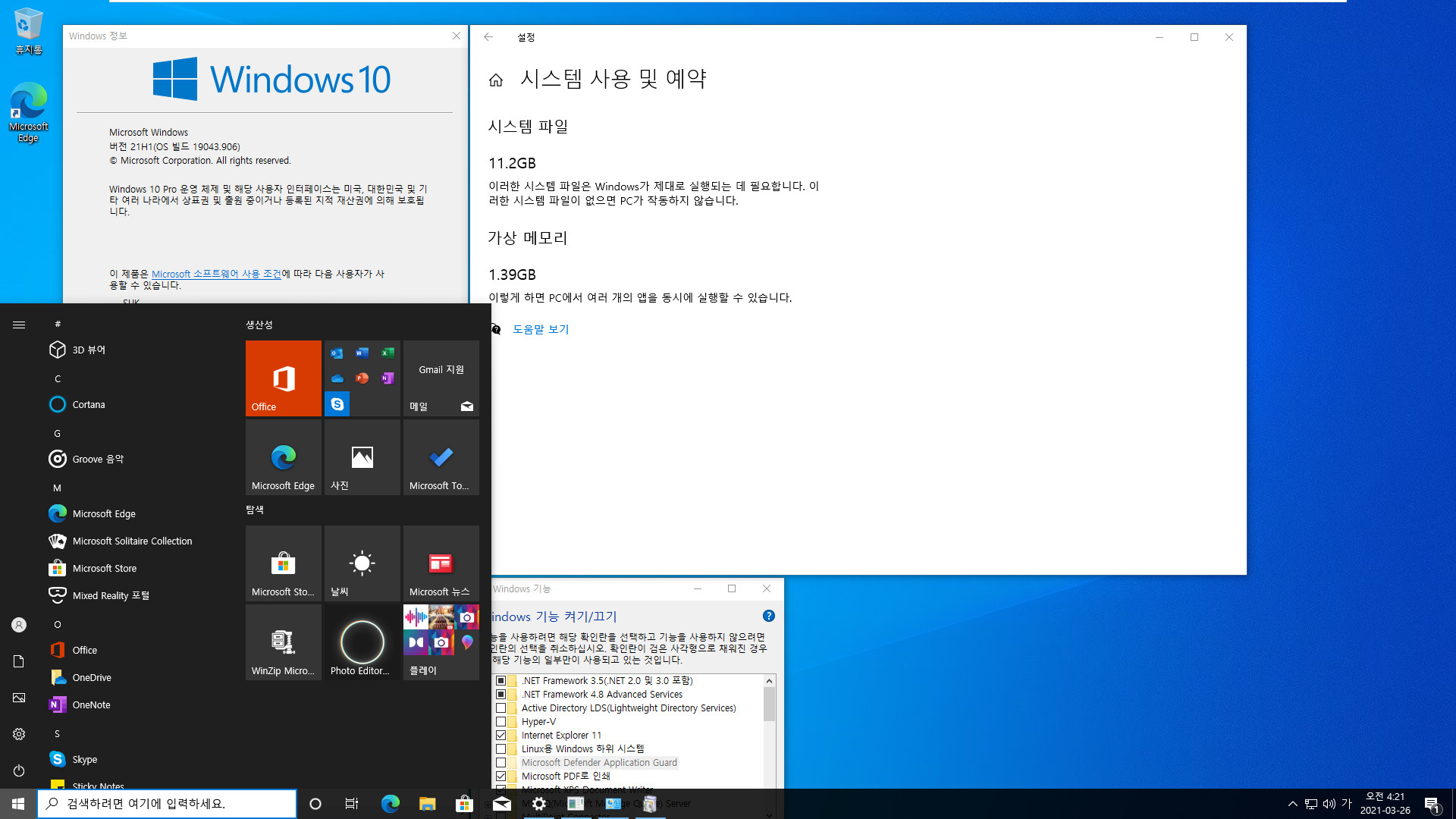Open Recycle Bin desktop icon
Image resolution: width=1456 pixels, height=819 pixels.
pyautogui.click(x=29, y=32)
